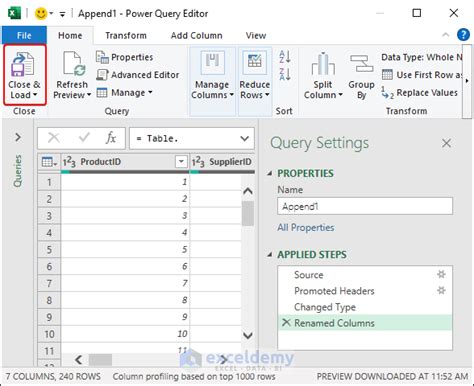Confirm the formula with the checkmark icon
This screenshot has height=386, width=474.
84,137
